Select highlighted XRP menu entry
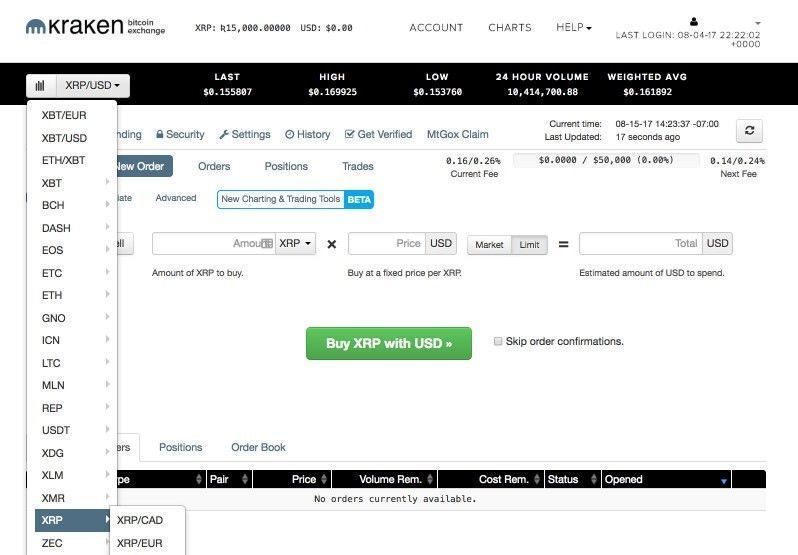 72,520
